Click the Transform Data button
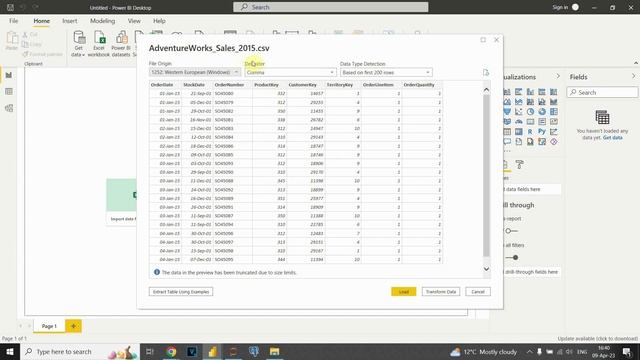 click(441, 292)
